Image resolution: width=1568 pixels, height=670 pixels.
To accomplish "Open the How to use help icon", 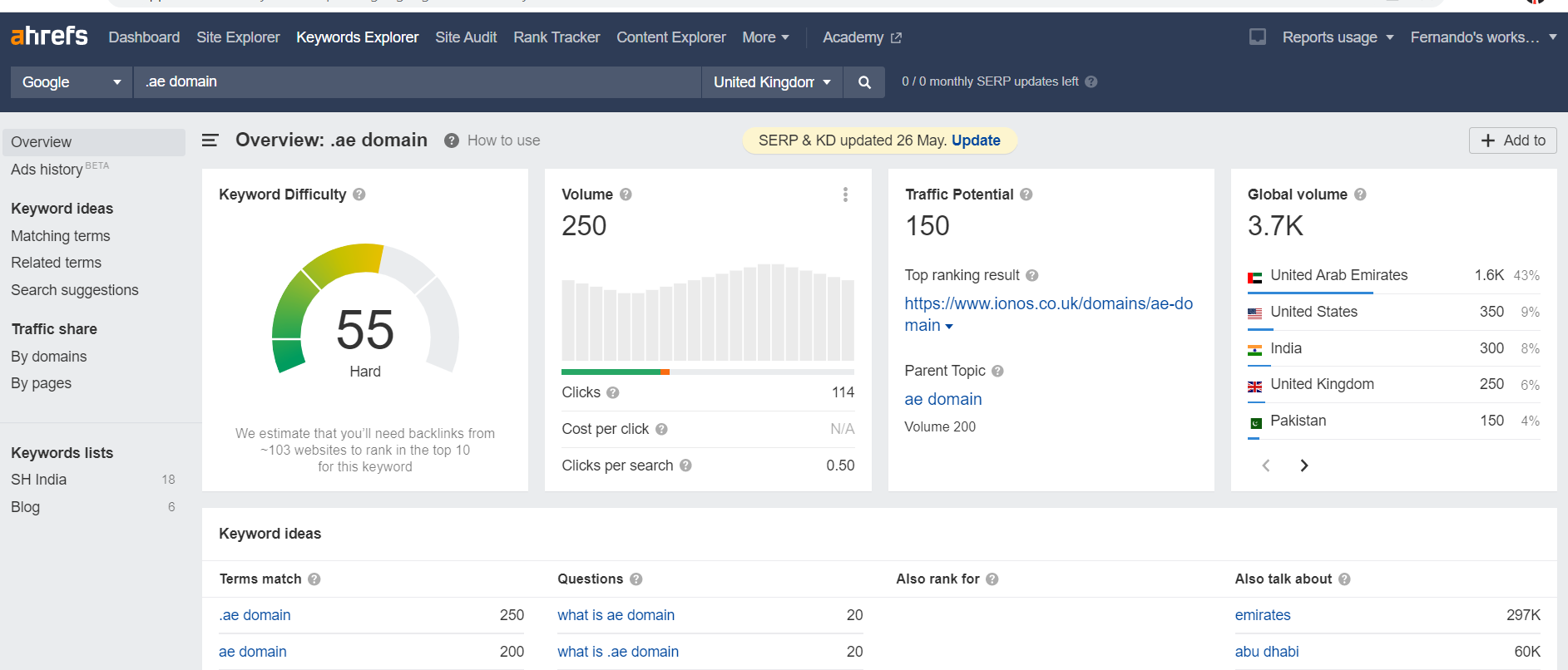I will [452, 140].
